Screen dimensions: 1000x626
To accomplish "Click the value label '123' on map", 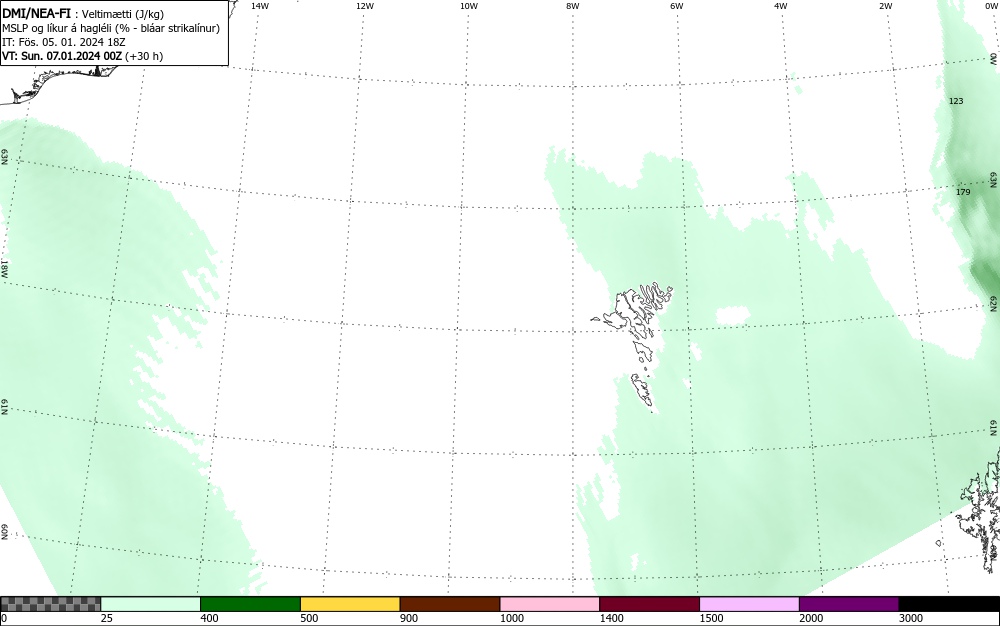I will (956, 101).
